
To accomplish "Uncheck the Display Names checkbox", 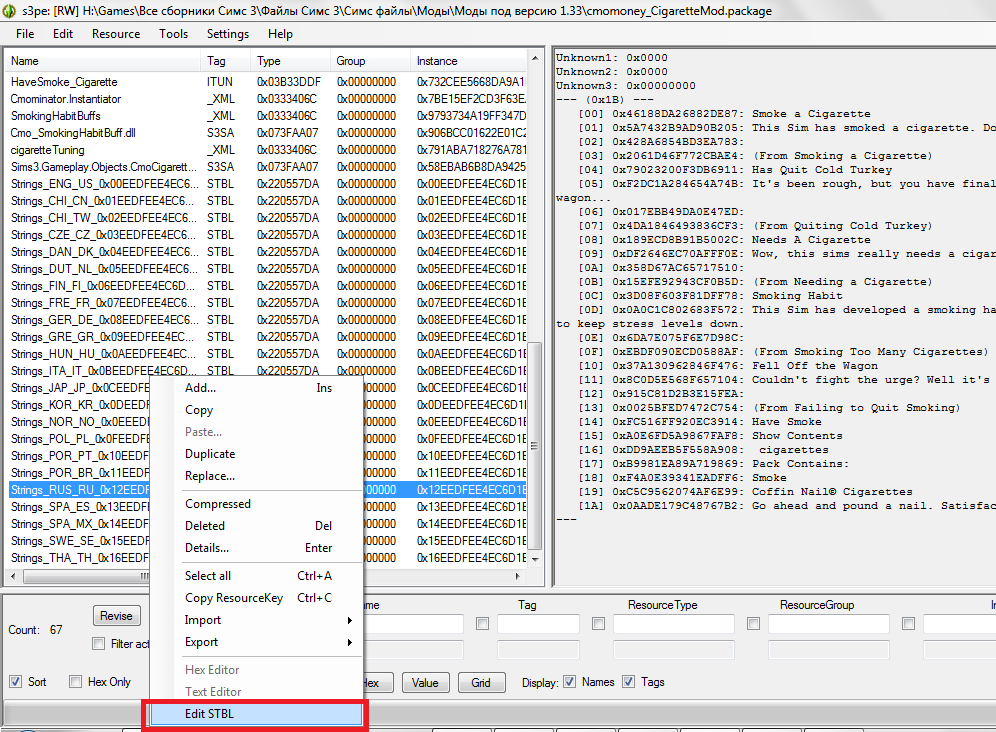I will (x=569, y=682).
